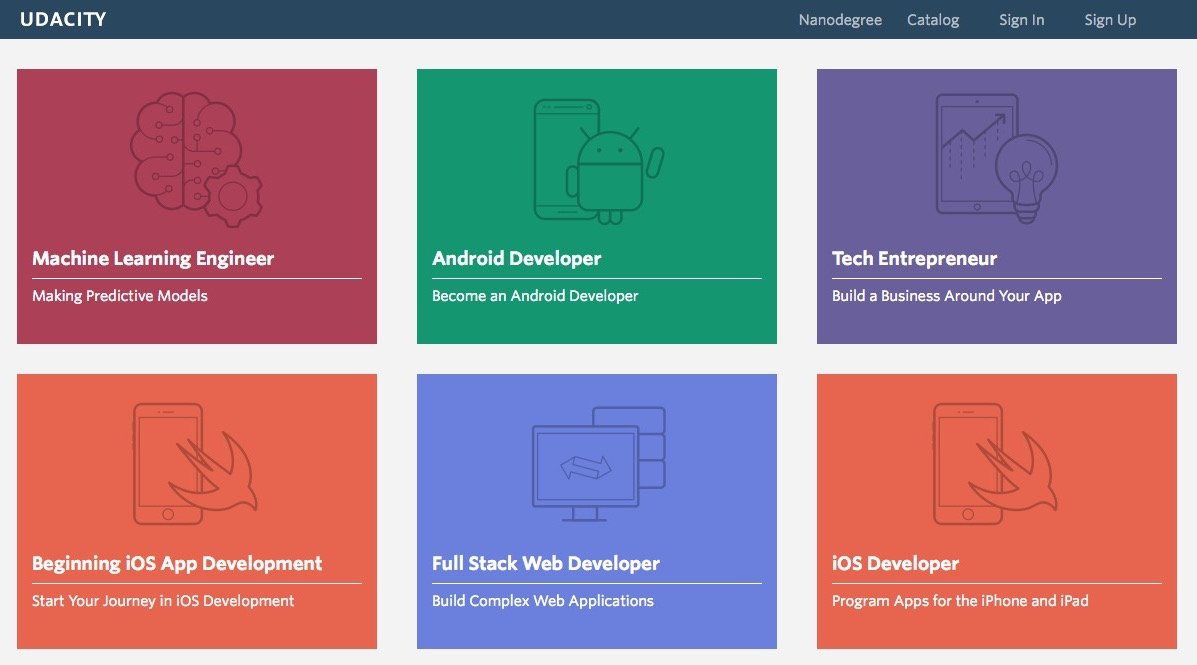
Task: Open the Tech Entrepreneur heading link
Action: pyautogui.click(x=914, y=259)
